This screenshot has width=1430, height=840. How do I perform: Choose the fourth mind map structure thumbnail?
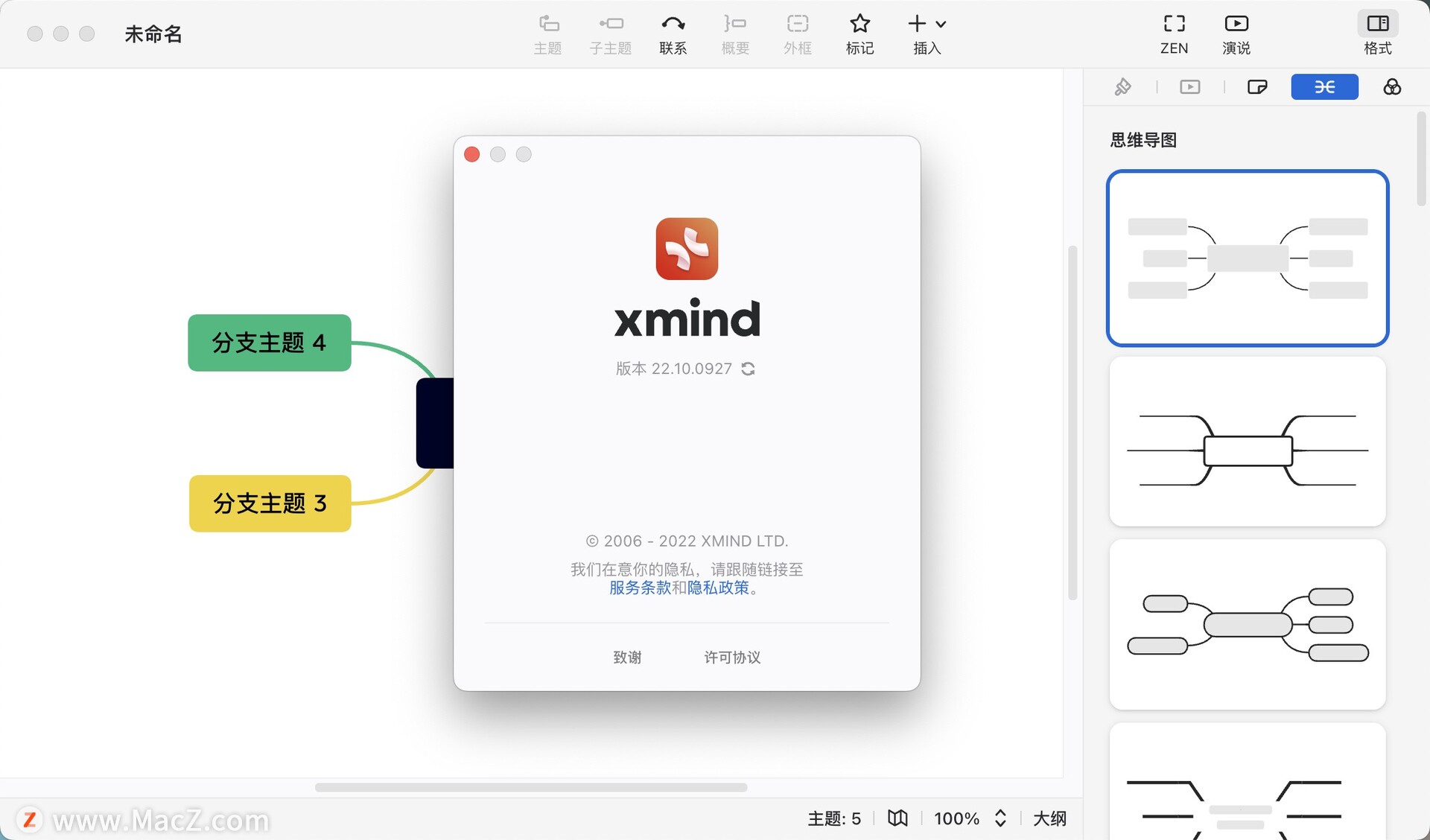coord(1248,782)
